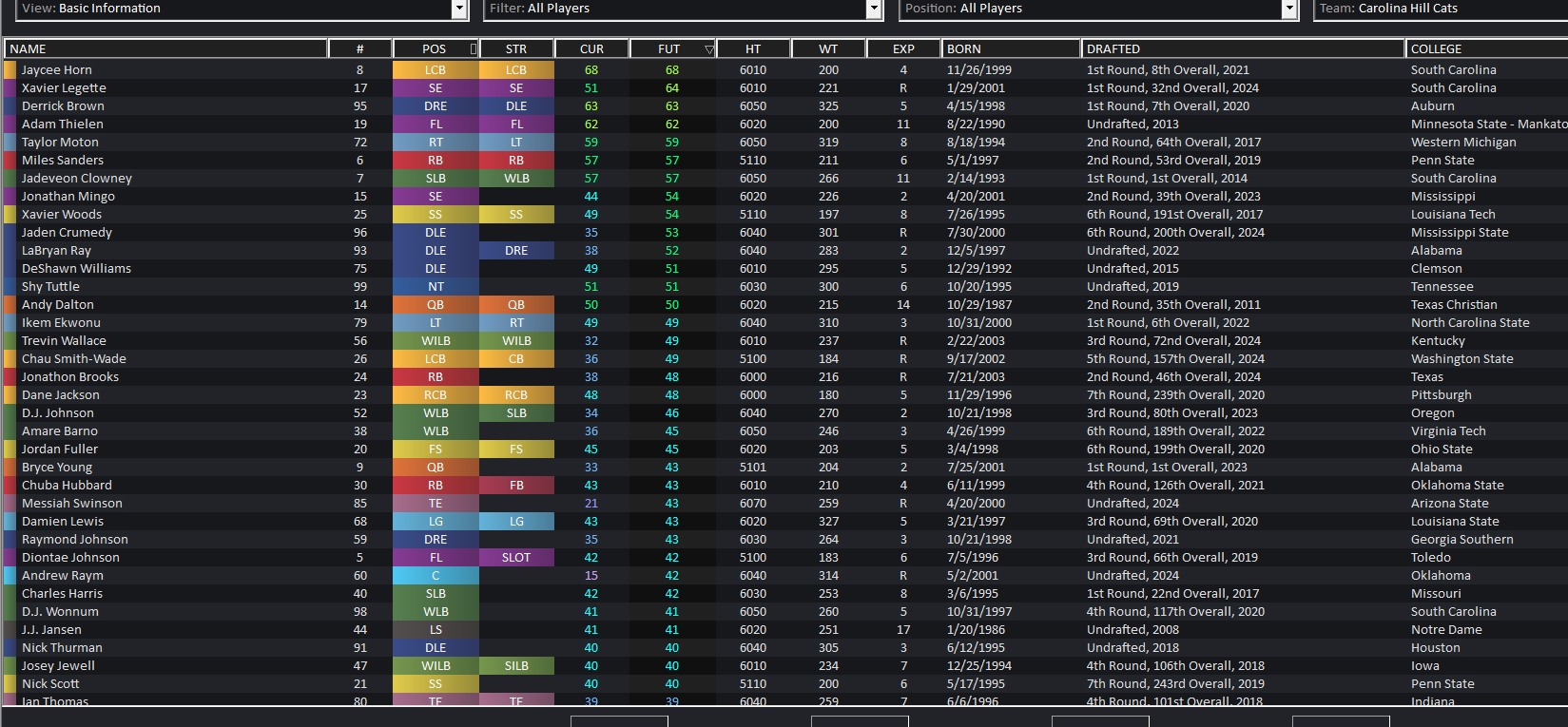The height and width of the screenshot is (727, 1568).
Task: Select player Miles Sanders
Action: (63, 160)
